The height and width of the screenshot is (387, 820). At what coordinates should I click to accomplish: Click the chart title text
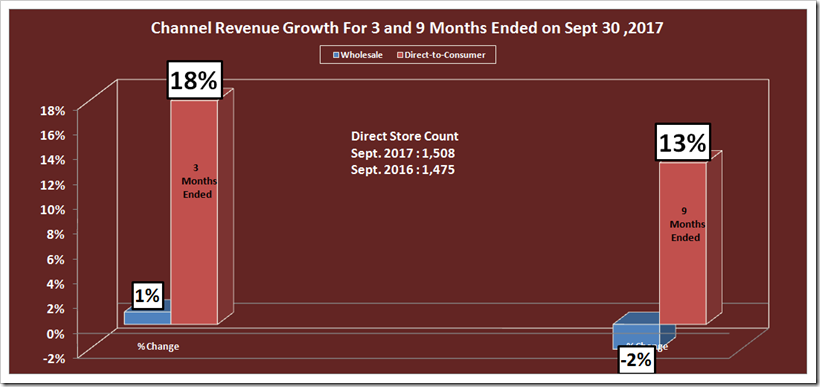[407, 28]
